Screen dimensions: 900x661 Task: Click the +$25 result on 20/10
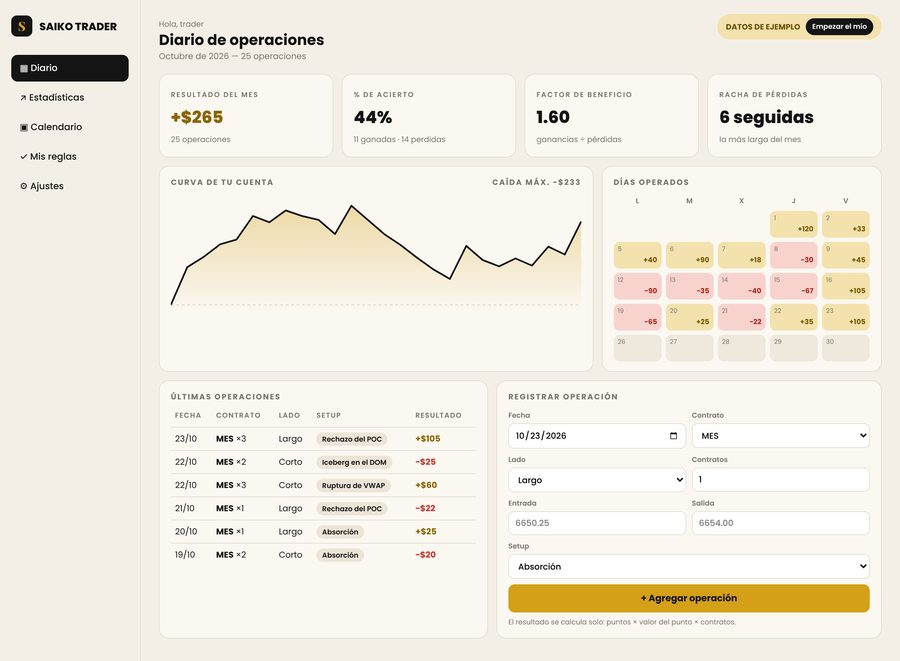click(426, 532)
